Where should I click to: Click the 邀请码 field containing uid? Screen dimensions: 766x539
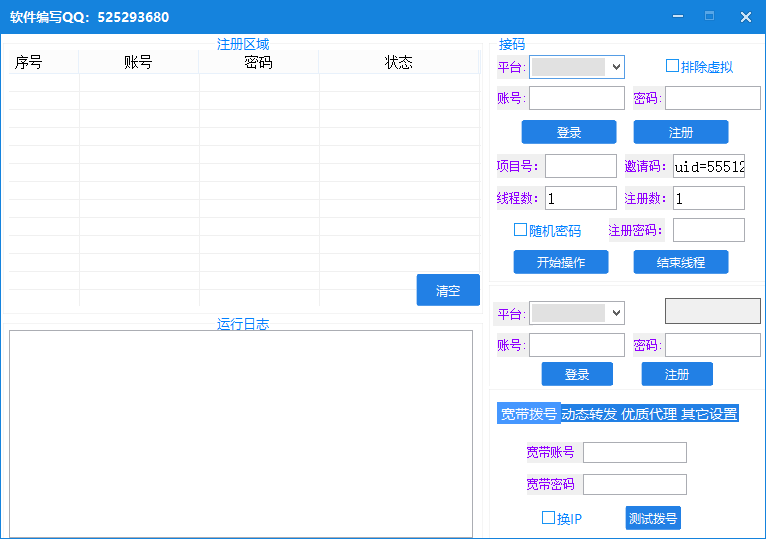point(708,166)
